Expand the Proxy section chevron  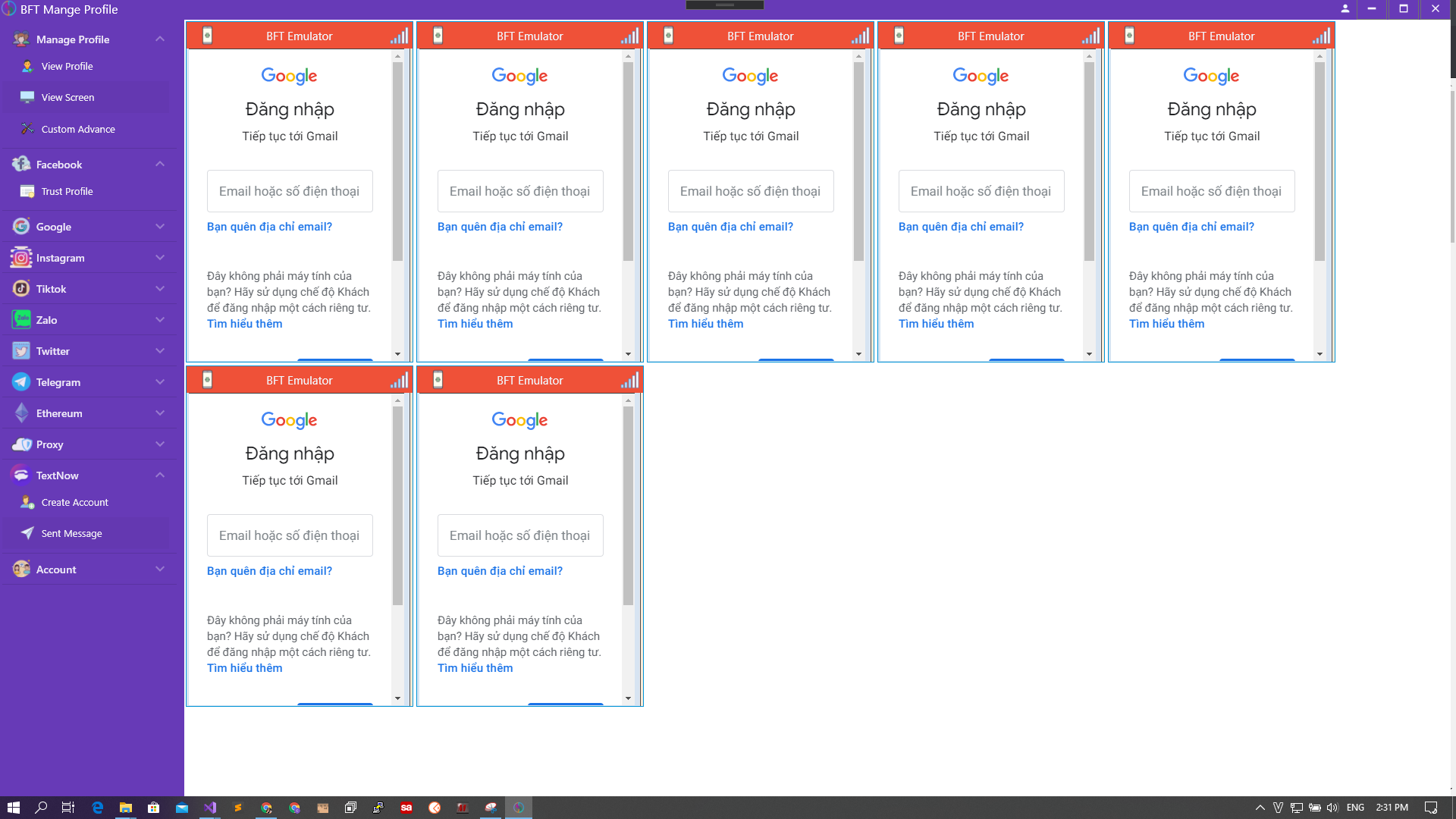(x=160, y=444)
